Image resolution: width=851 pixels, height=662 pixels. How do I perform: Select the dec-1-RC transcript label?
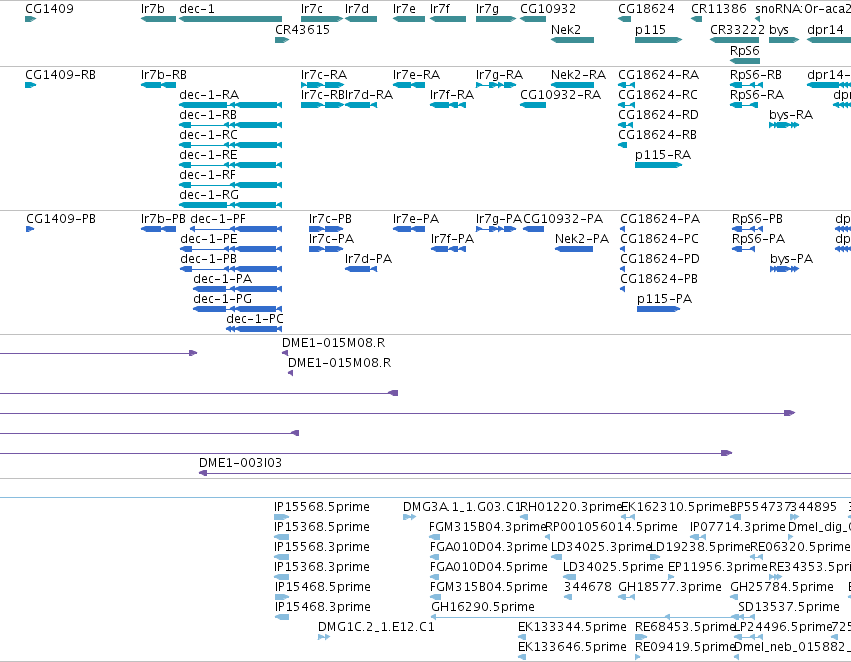208,135
